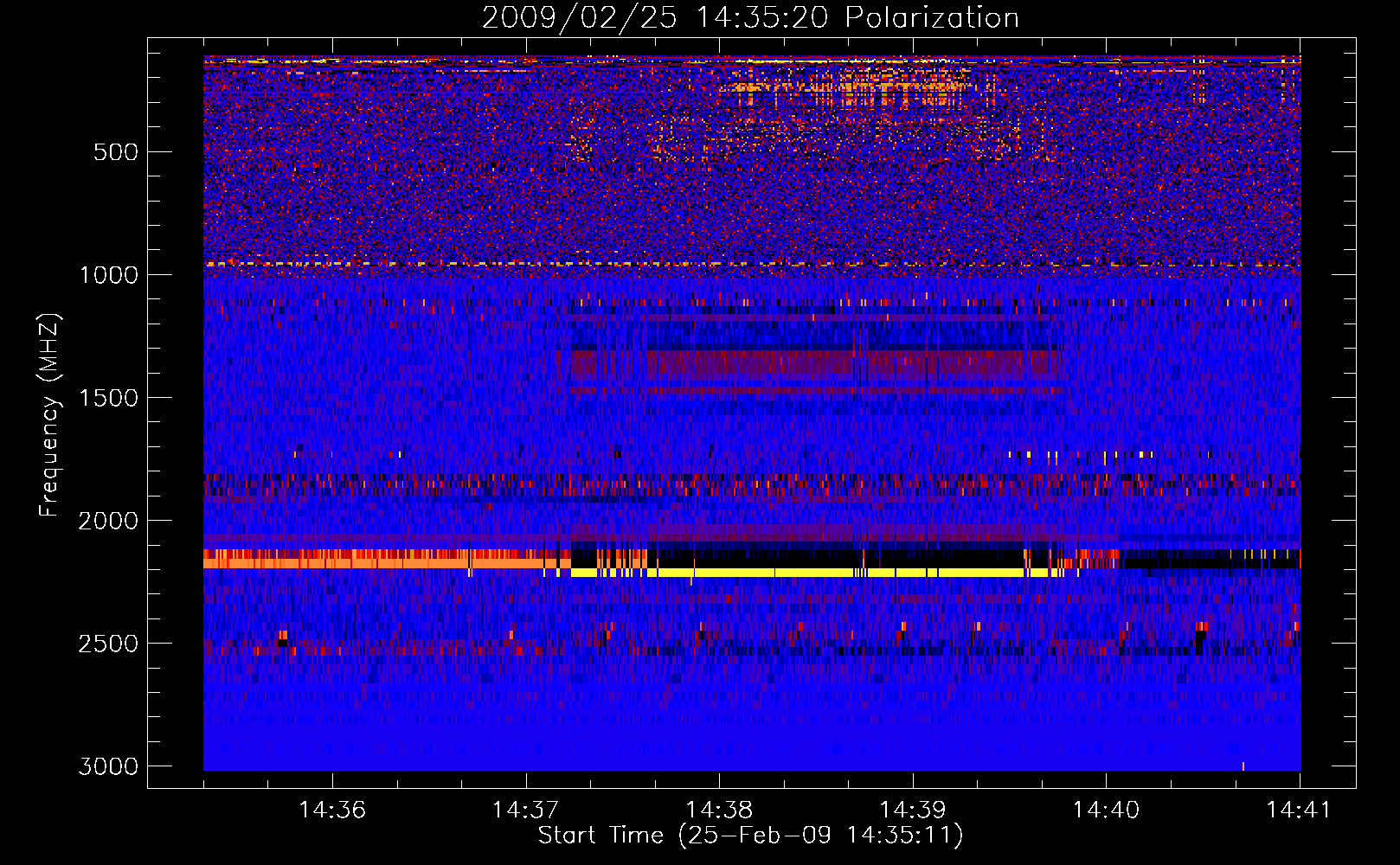
Task: Click the 500 frequency tick label
Action: click(x=116, y=152)
